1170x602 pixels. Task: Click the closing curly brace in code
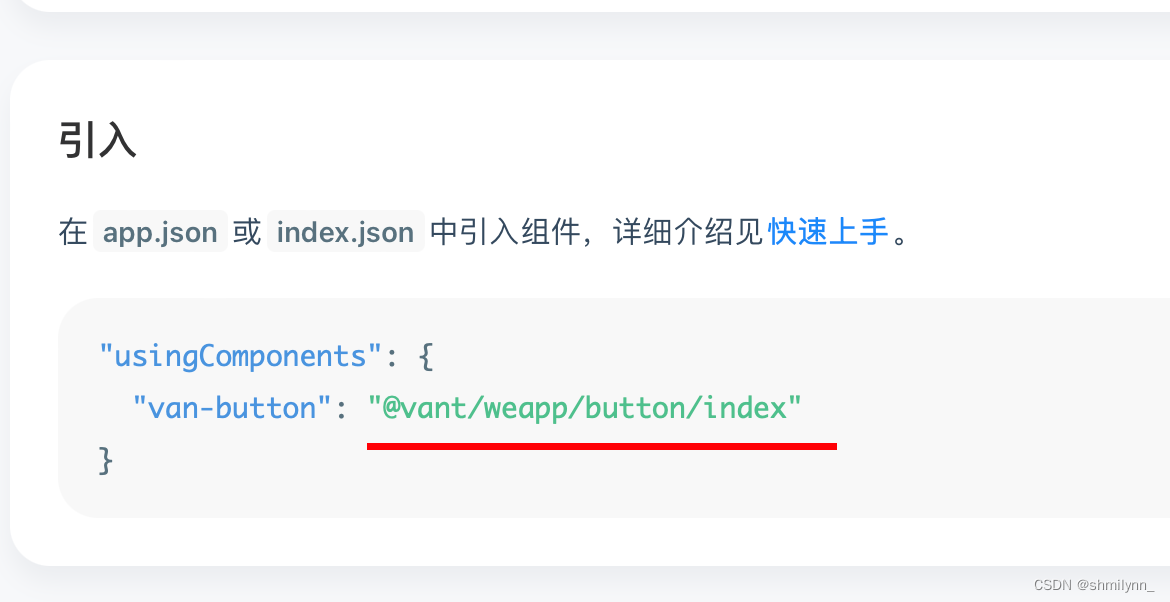[x=106, y=461]
